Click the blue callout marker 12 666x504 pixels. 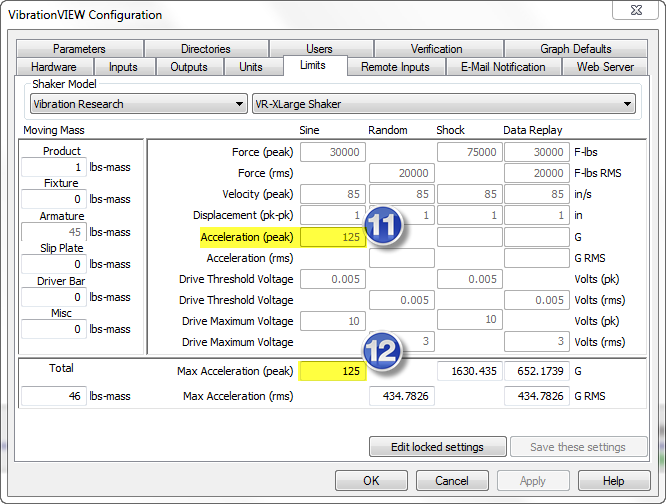pyautogui.click(x=384, y=351)
